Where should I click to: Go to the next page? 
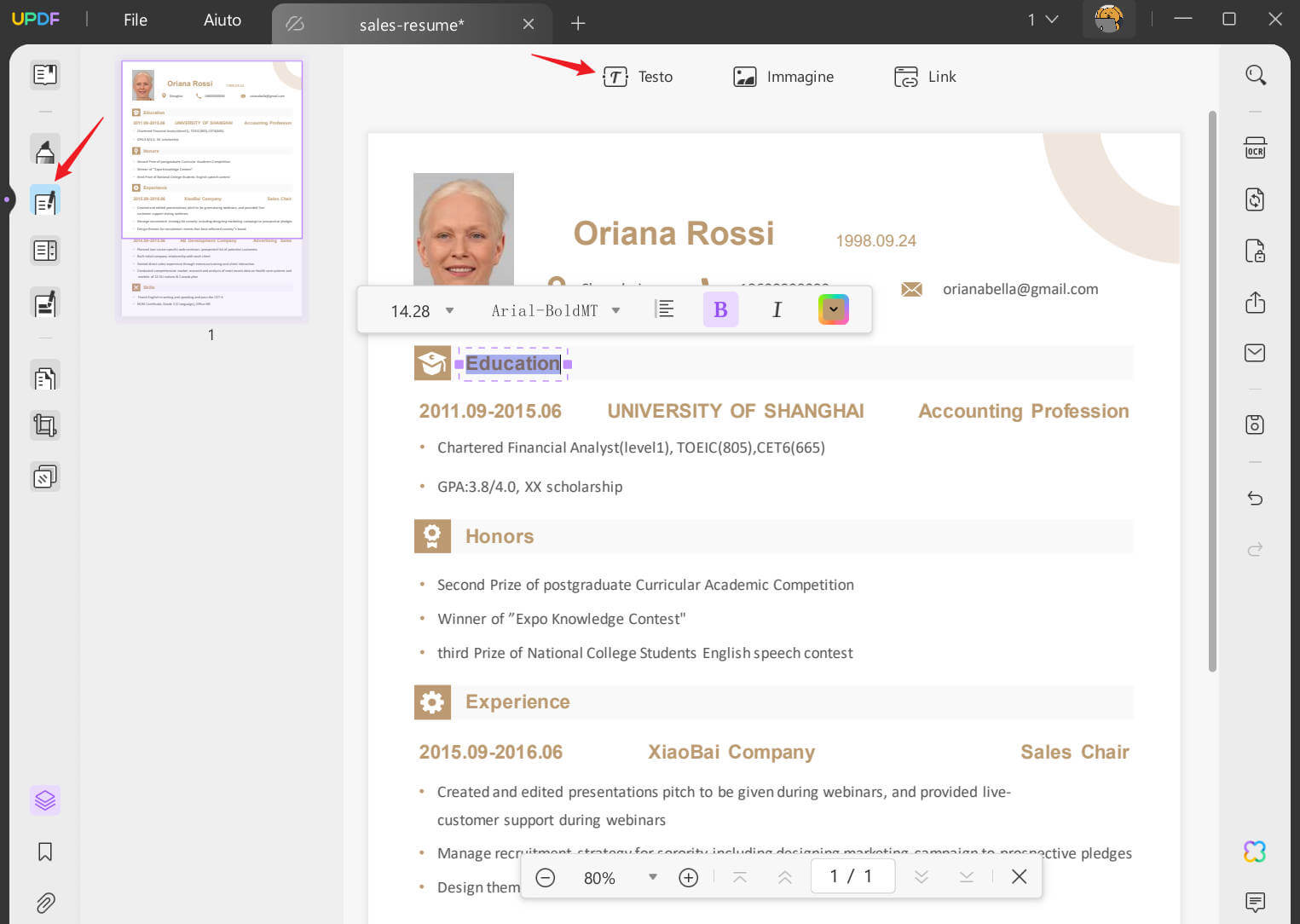pyautogui.click(x=922, y=877)
